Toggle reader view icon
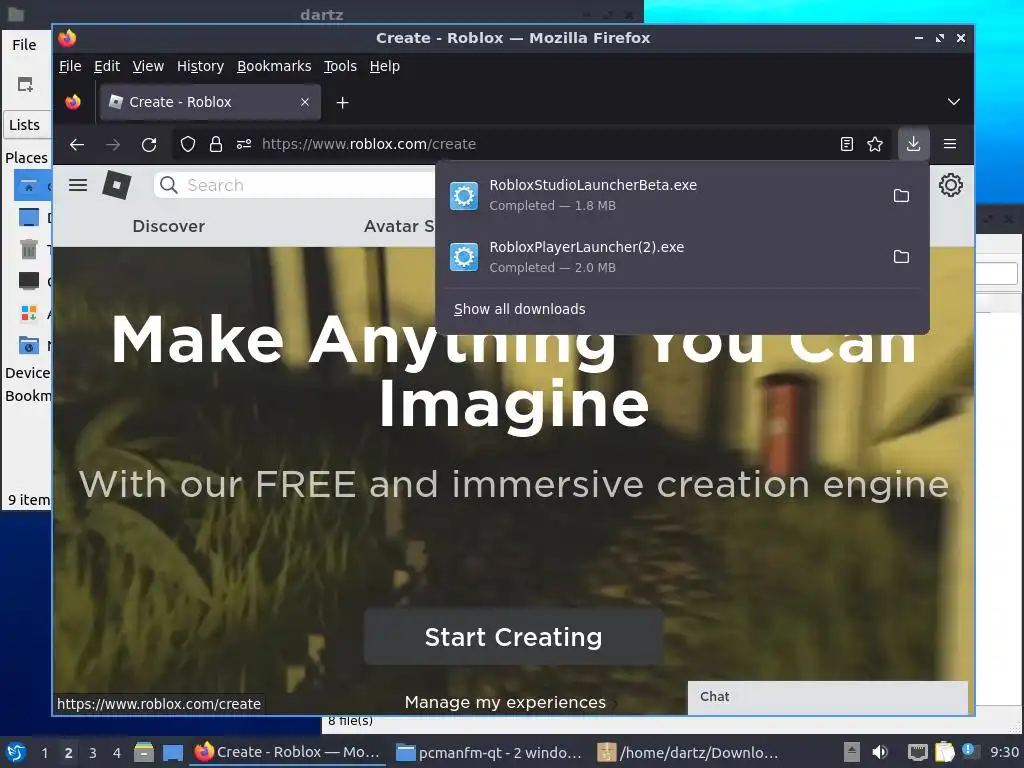The width and height of the screenshot is (1024, 768). click(847, 144)
